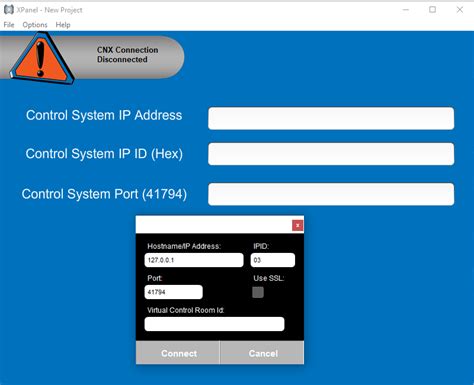Viewport: 474px width, 385px height.
Task: Click the Connect button
Action: pos(178,353)
